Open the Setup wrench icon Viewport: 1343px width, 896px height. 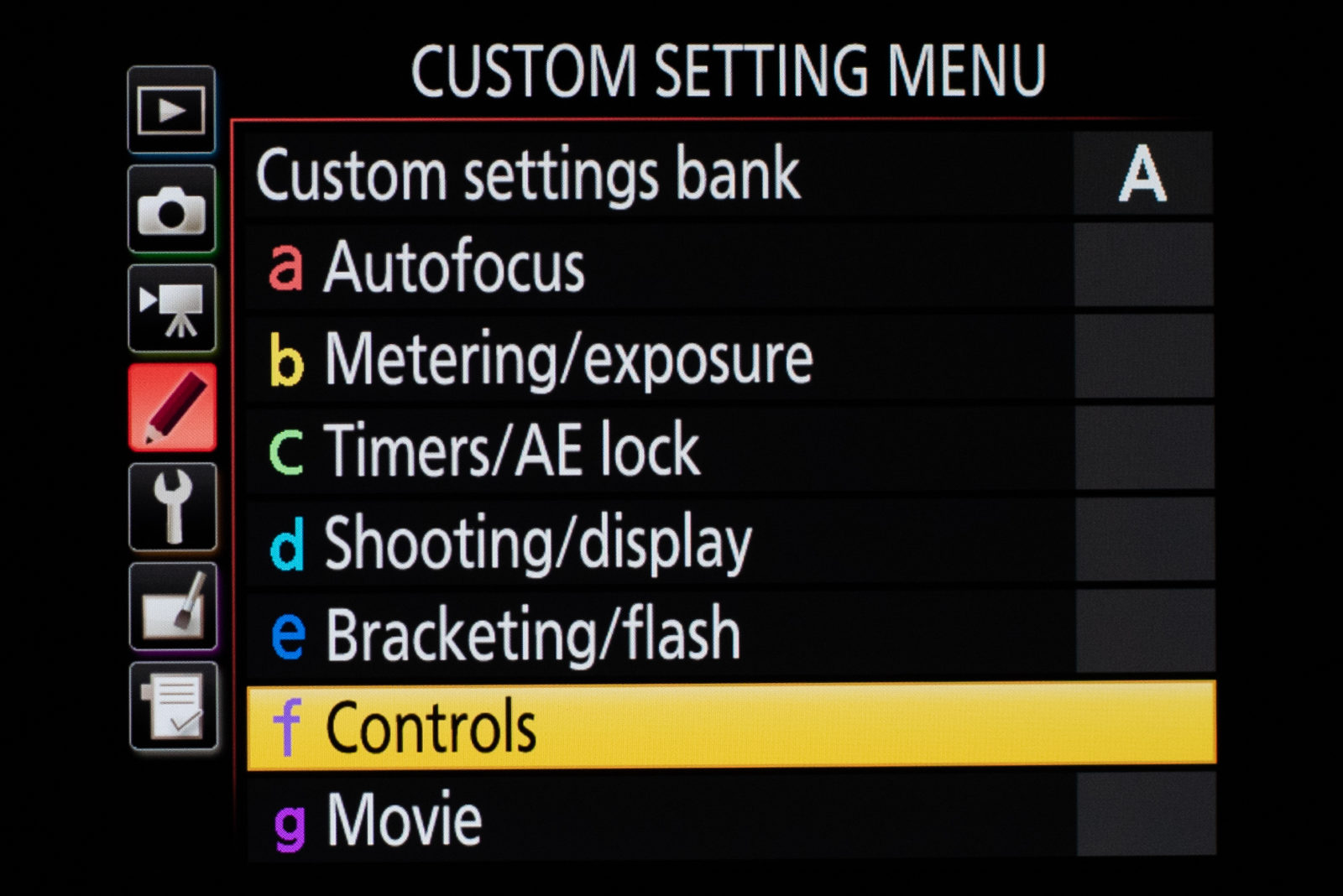point(171,507)
